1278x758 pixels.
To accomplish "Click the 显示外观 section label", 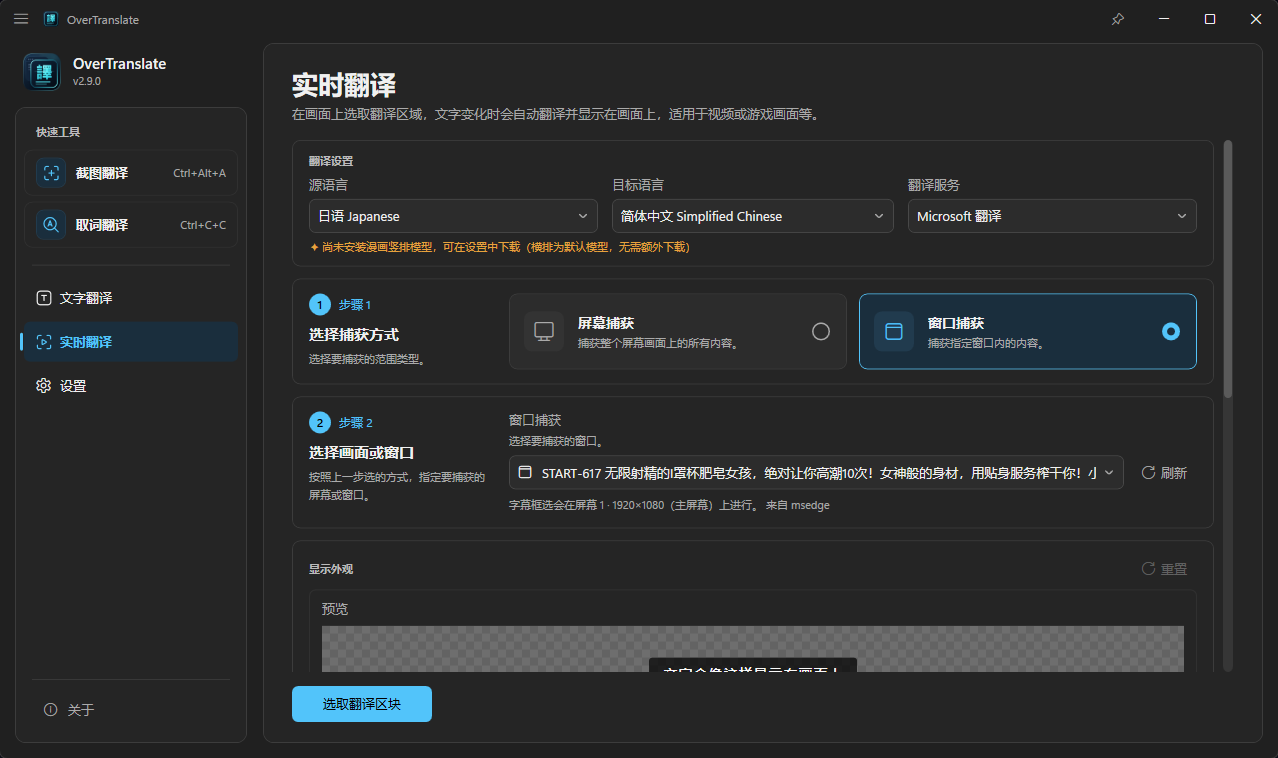I will click(x=331, y=569).
